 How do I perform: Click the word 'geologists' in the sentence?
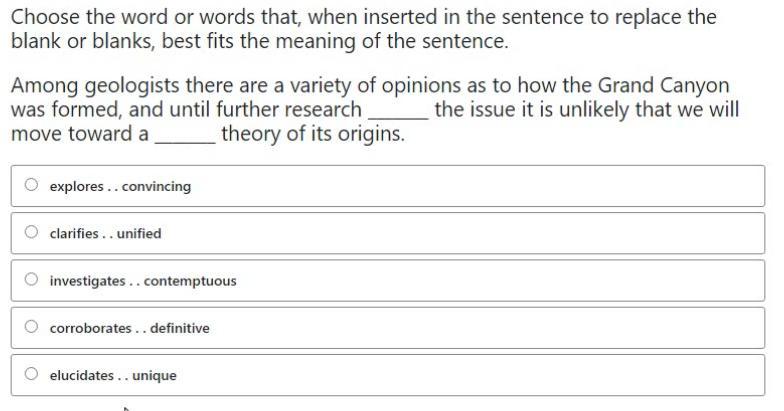point(132,86)
